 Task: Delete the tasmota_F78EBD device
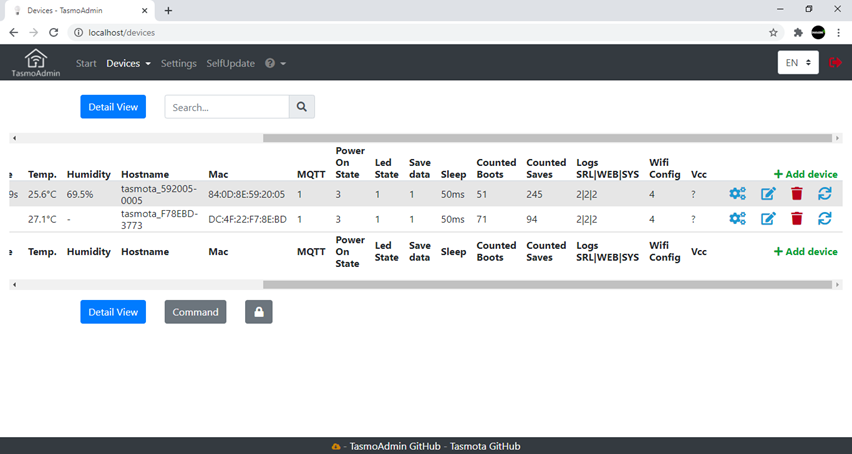coord(797,218)
